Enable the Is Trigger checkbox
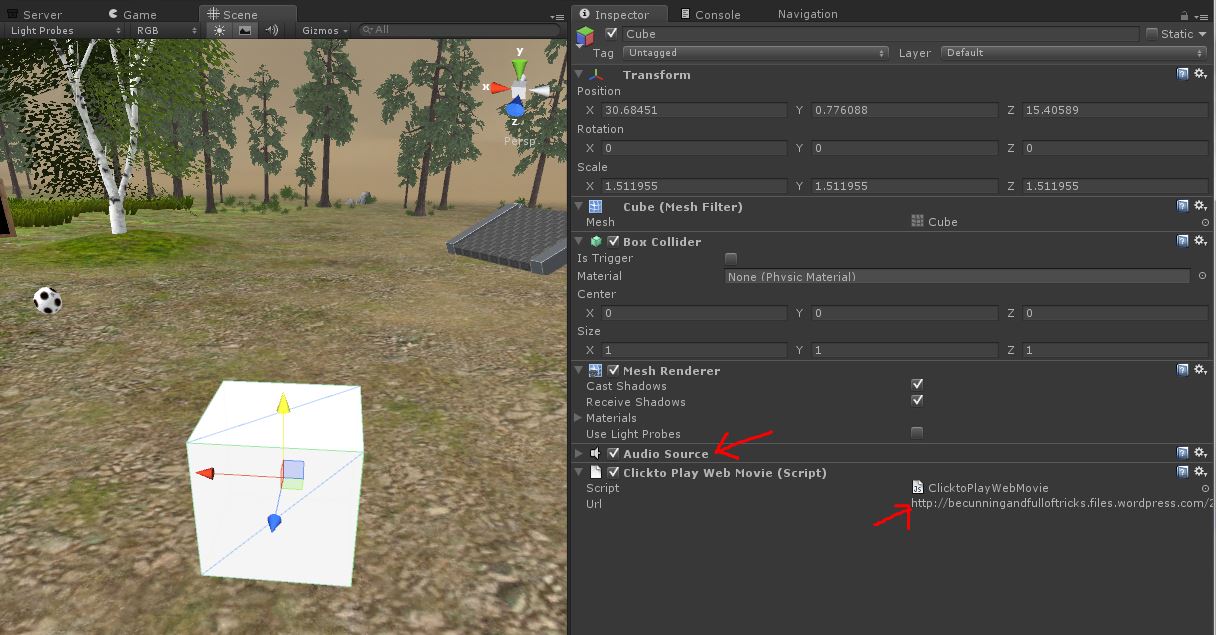 pos(731,258)
